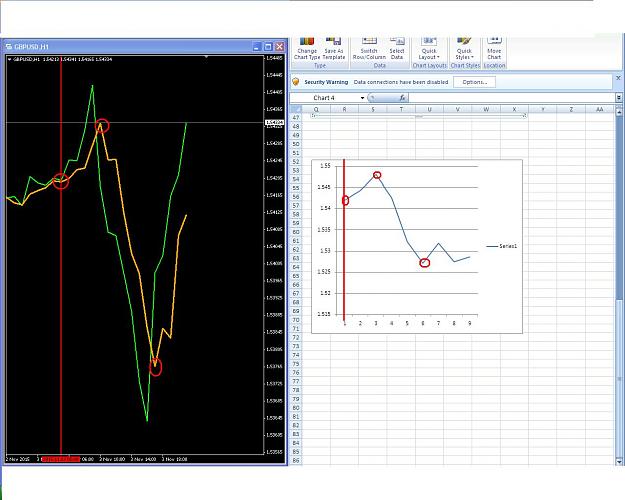Viewport: 625px width, 500px height.
Task: Open the Name Box dropdown arrow
Action: [362, 98]
